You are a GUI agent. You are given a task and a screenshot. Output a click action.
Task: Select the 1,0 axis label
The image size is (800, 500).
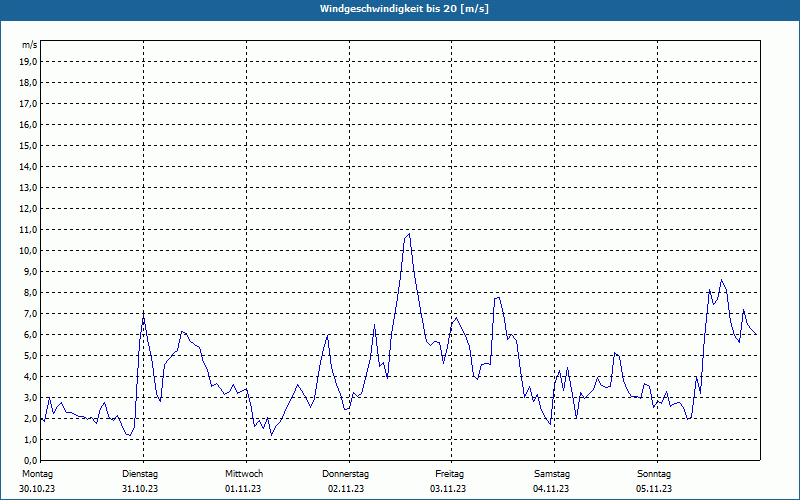(x=30, y=440)
